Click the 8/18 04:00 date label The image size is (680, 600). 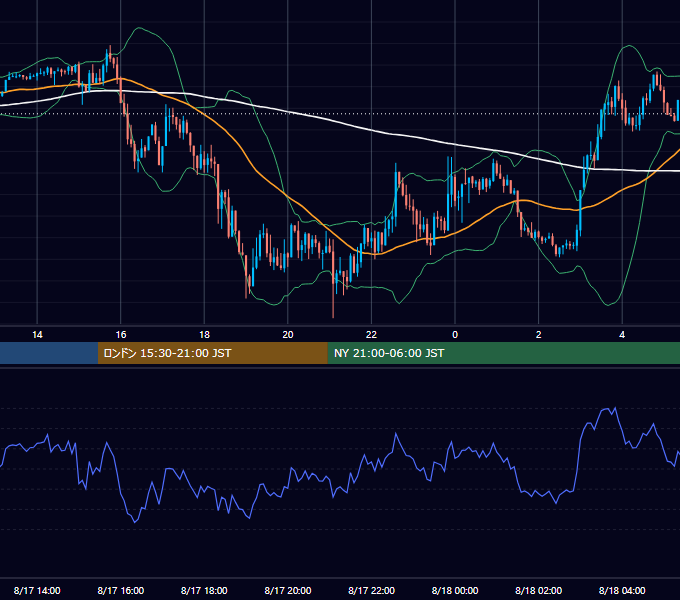pos(622,590)
